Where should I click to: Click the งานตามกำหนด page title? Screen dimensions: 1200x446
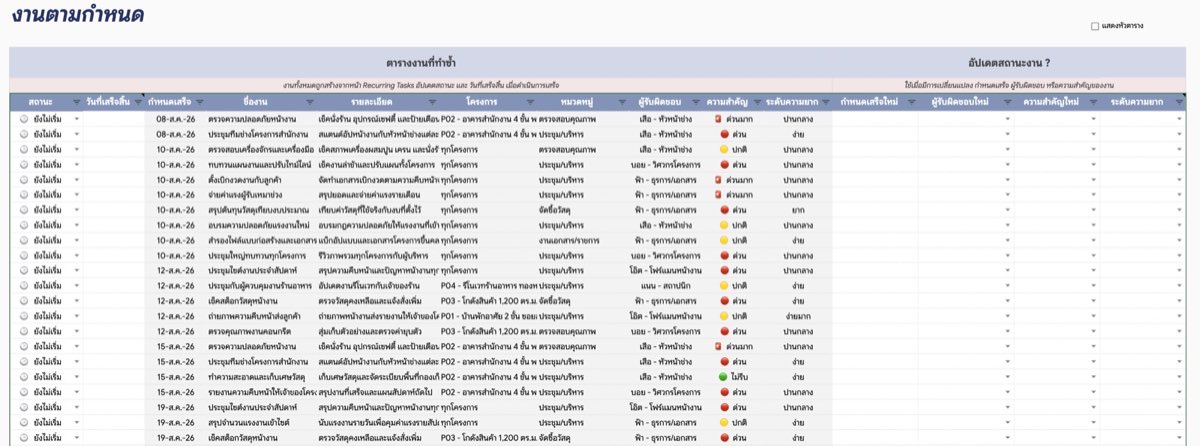click(x=78, y=15)
